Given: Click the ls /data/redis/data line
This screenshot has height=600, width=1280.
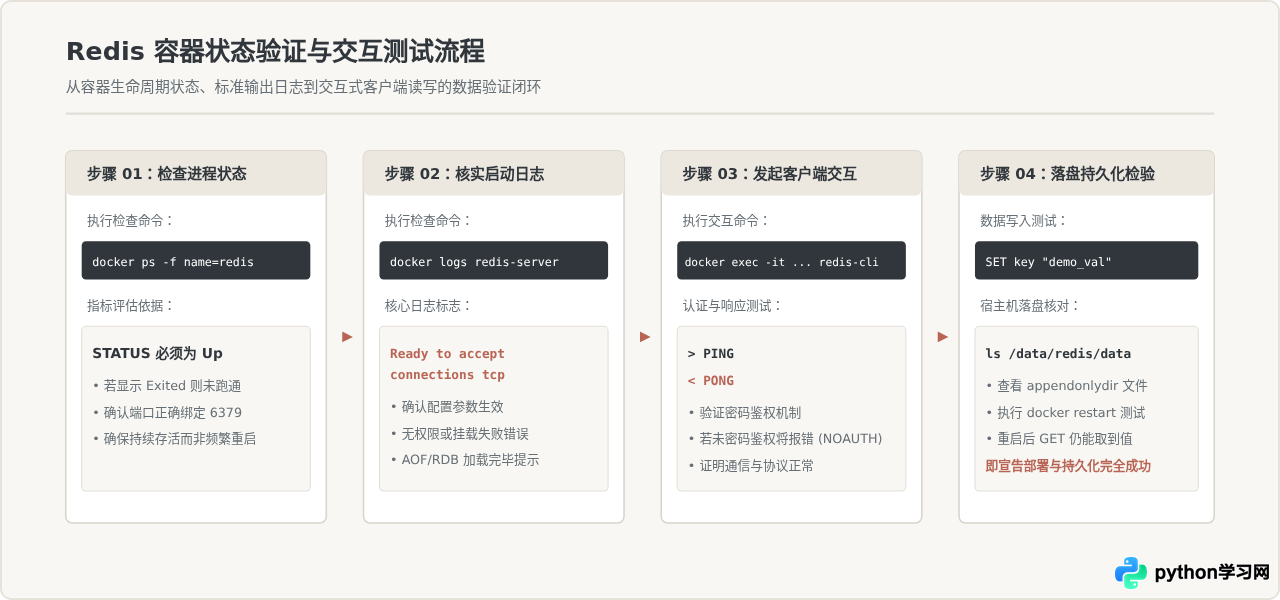Looking at the screenshot, I should [x=1058, y=354].
